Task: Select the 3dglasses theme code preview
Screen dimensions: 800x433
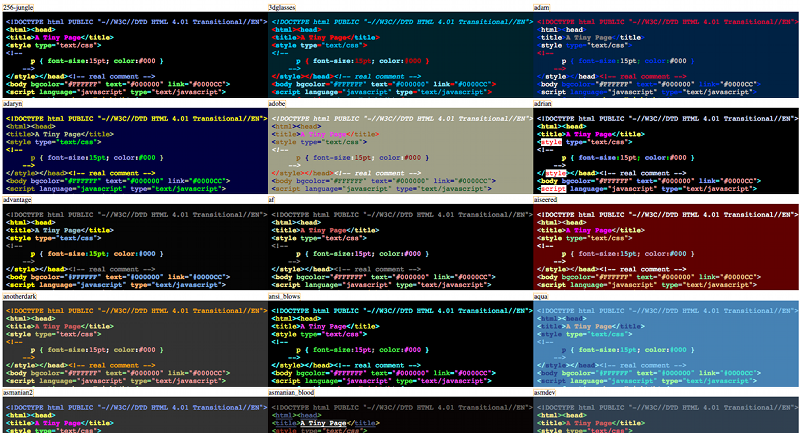Action: pyautogui.click(x=399, y=54)
